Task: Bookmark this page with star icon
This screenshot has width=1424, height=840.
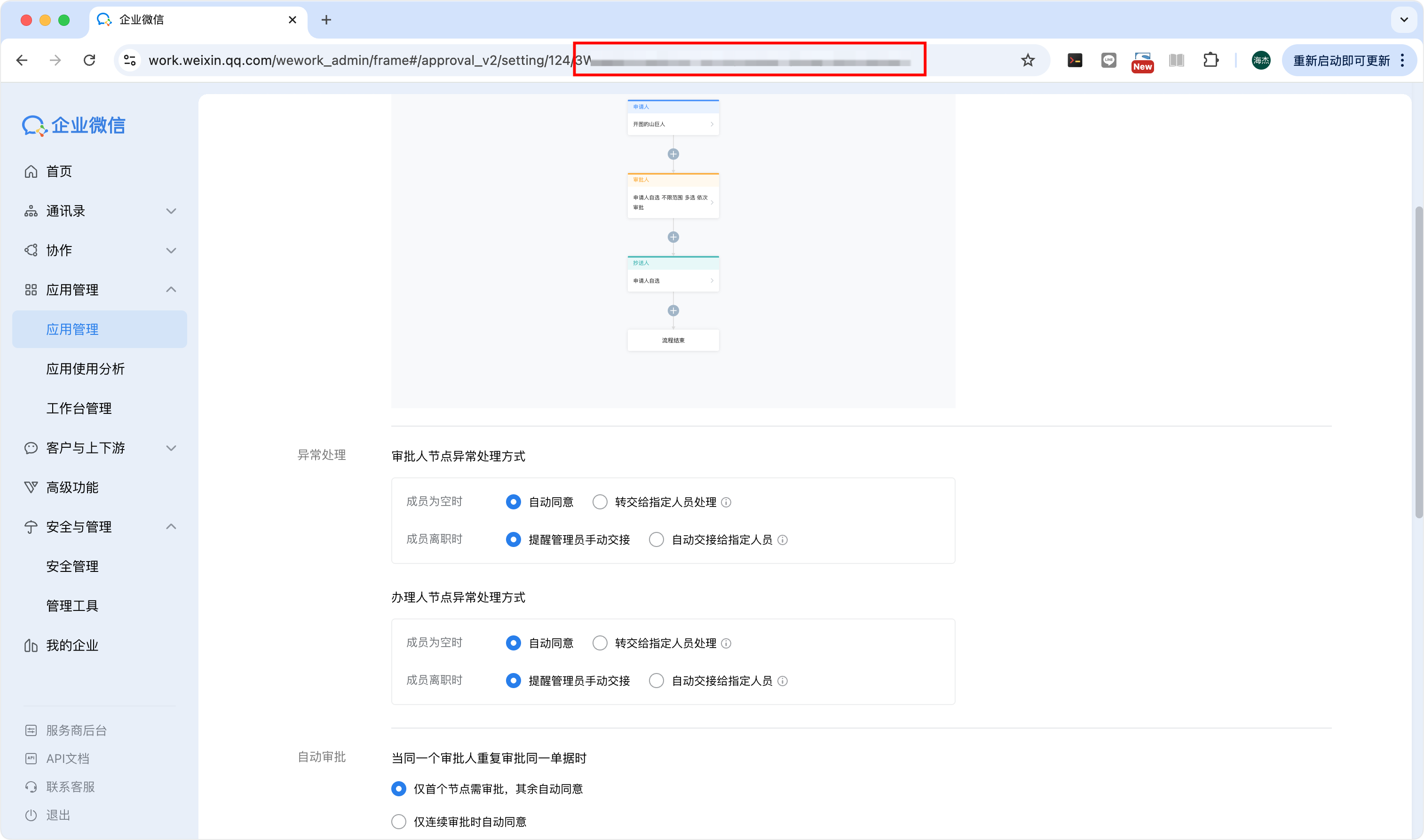Action: [x=1028, y=60]
